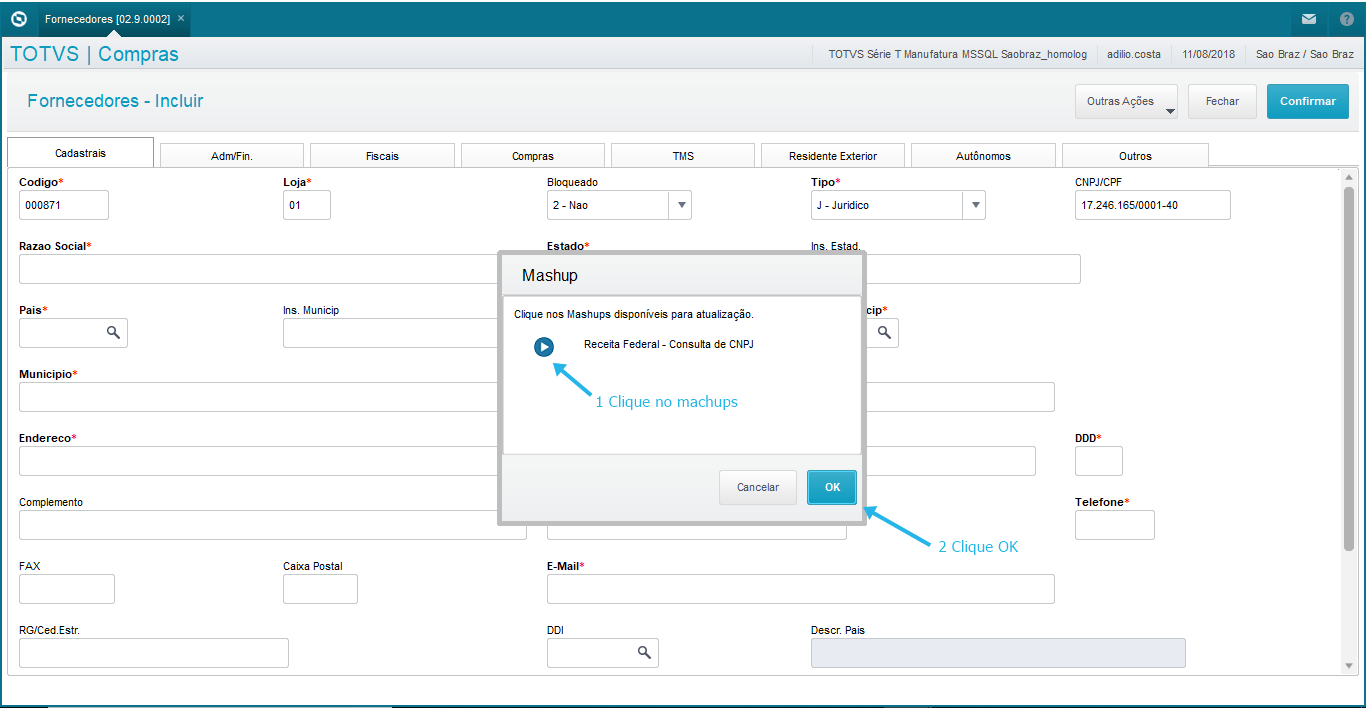Click OK in Mashup dialog
Screen dimensions: 1366x708
[832, 487]
